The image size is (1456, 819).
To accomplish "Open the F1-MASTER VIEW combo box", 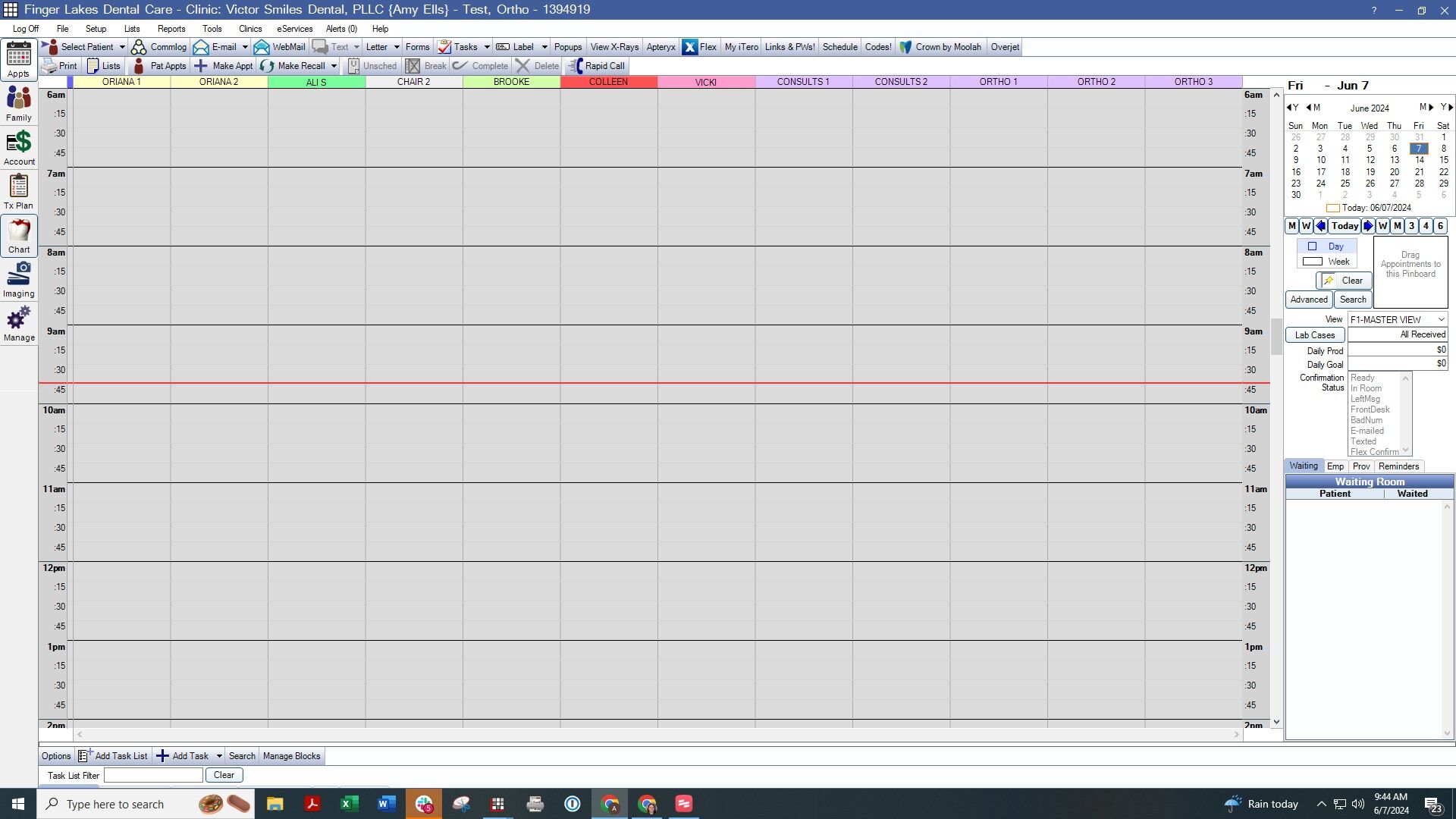I will 1398,320.
